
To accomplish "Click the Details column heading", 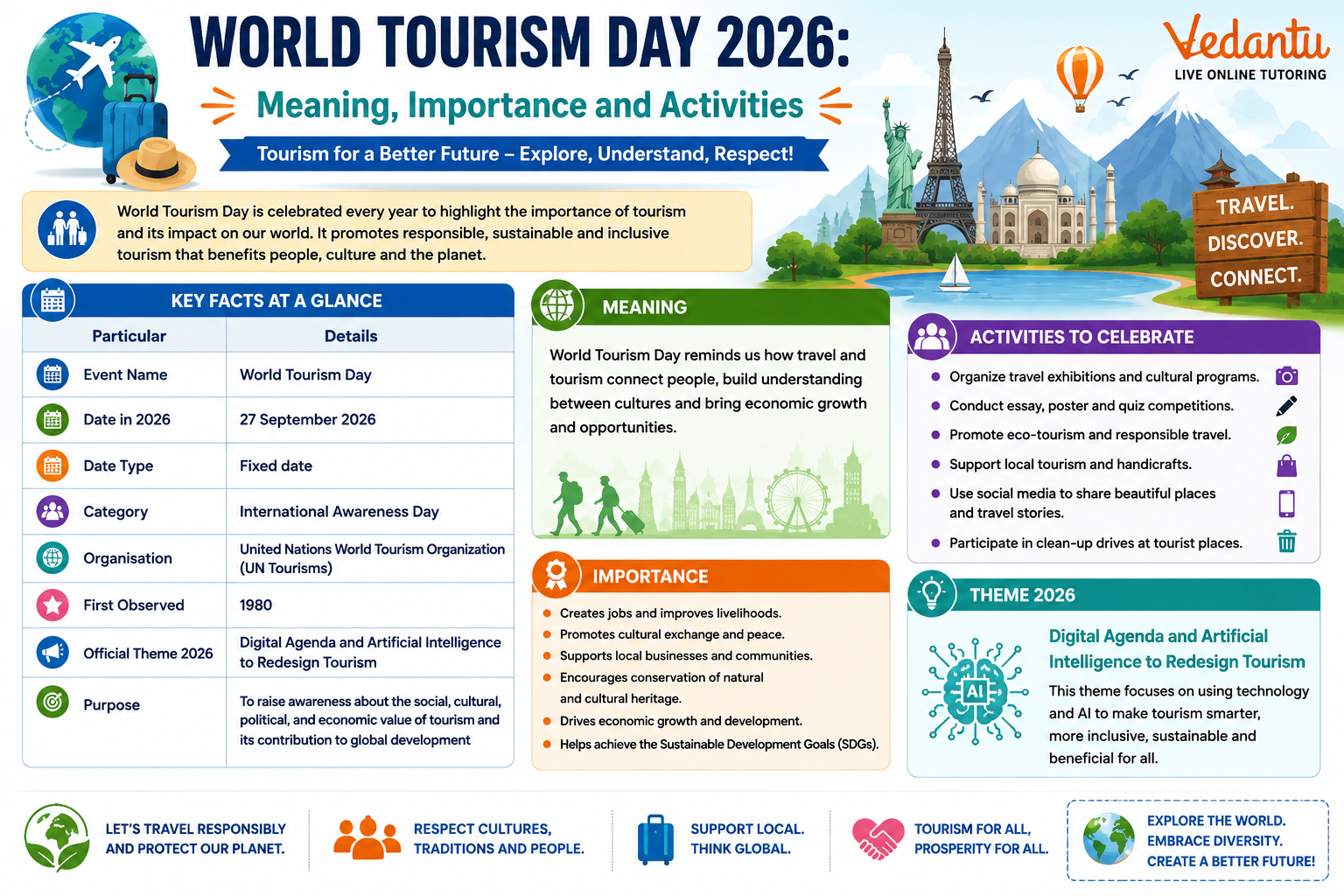I will (x=351, y=336).
